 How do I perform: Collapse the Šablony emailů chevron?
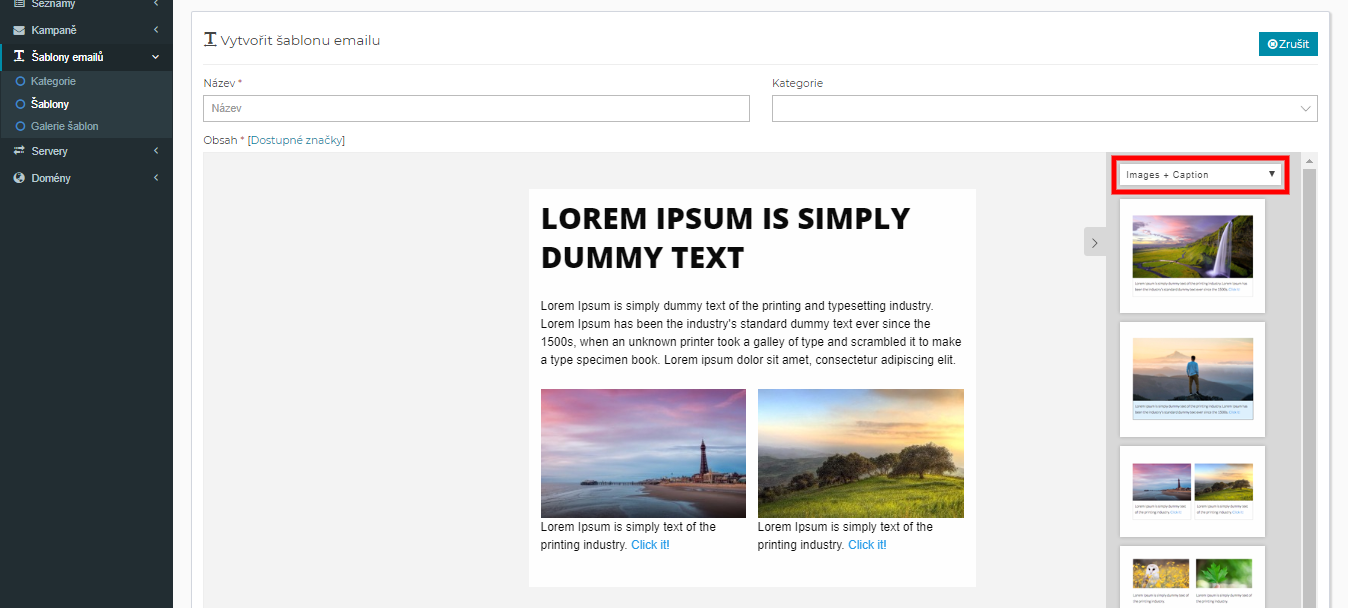pos(156,57)
